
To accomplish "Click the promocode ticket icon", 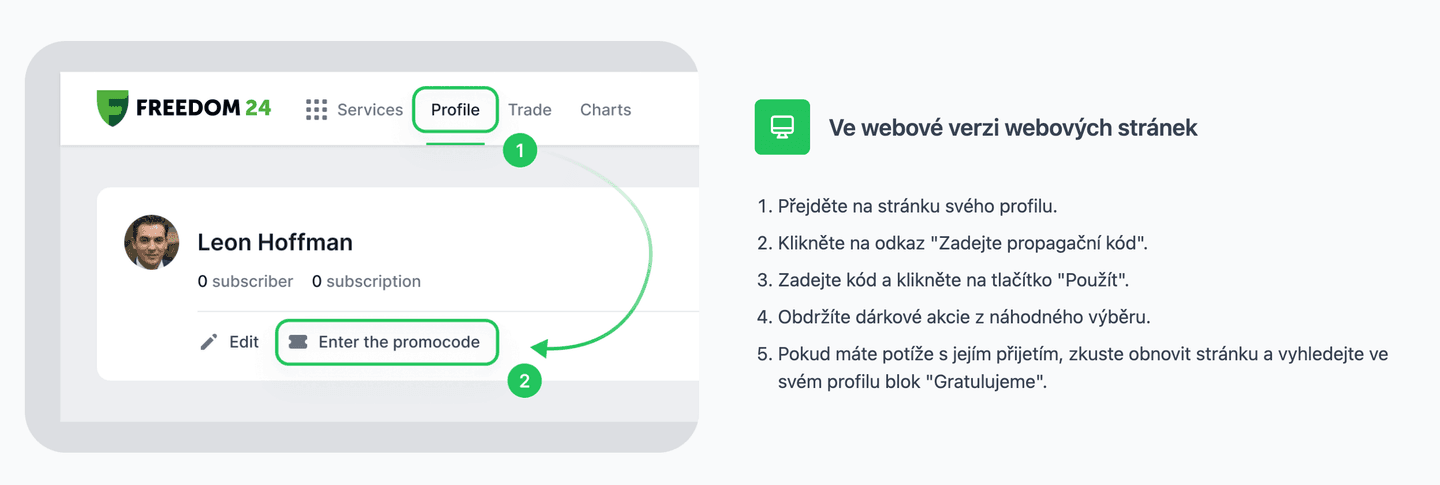I will pyautogui.click(x=298, y=342).
